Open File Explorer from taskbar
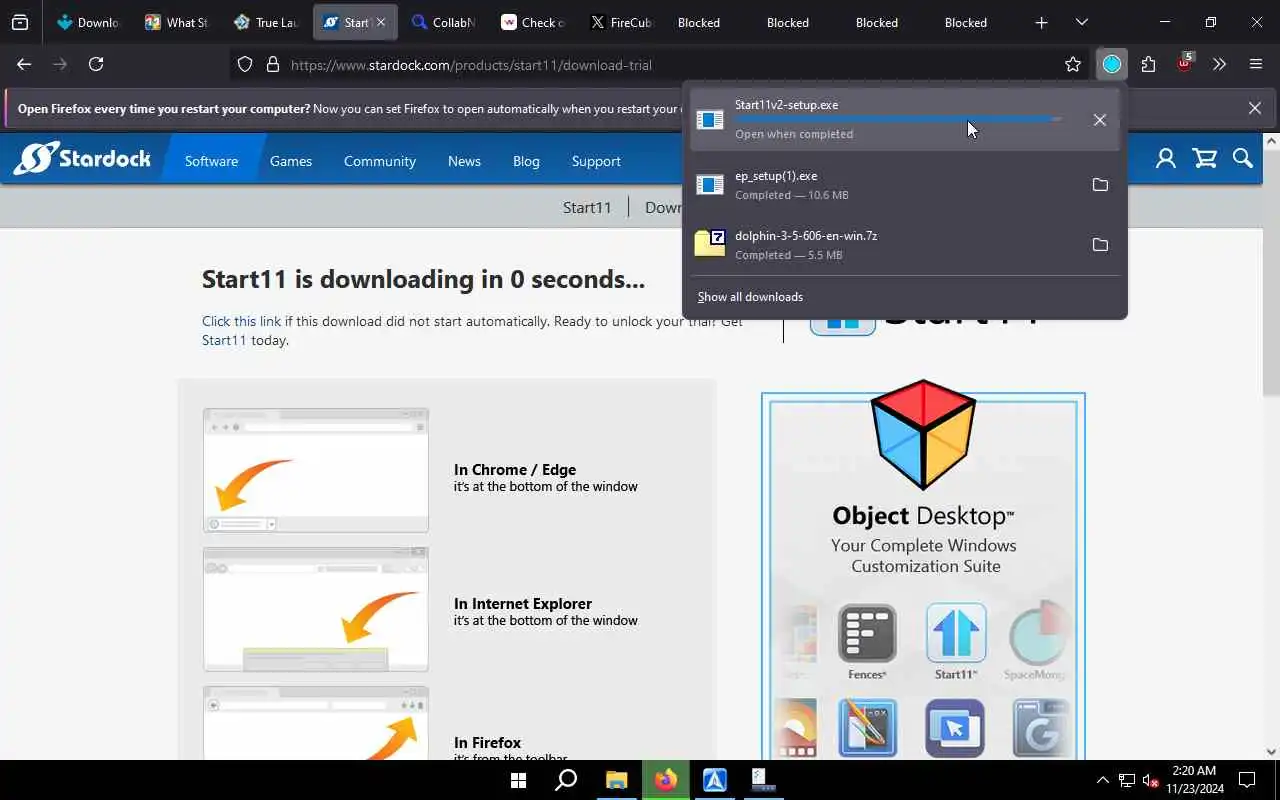 click(x=616, y=779)
